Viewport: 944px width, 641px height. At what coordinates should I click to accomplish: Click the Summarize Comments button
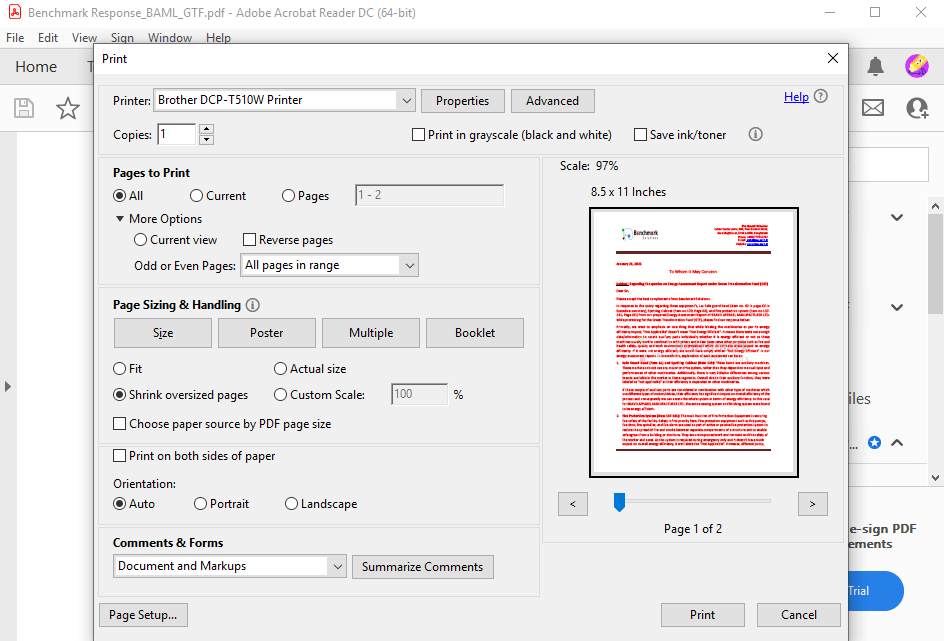[422, 566]
